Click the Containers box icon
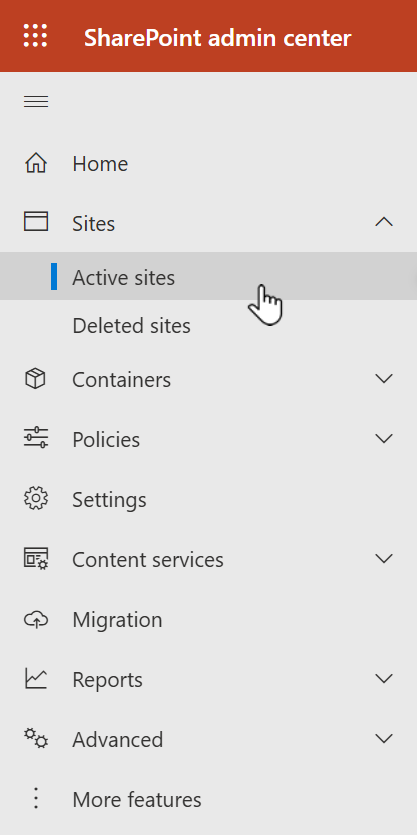Screen dimensions: 417x835 point(36,379)
